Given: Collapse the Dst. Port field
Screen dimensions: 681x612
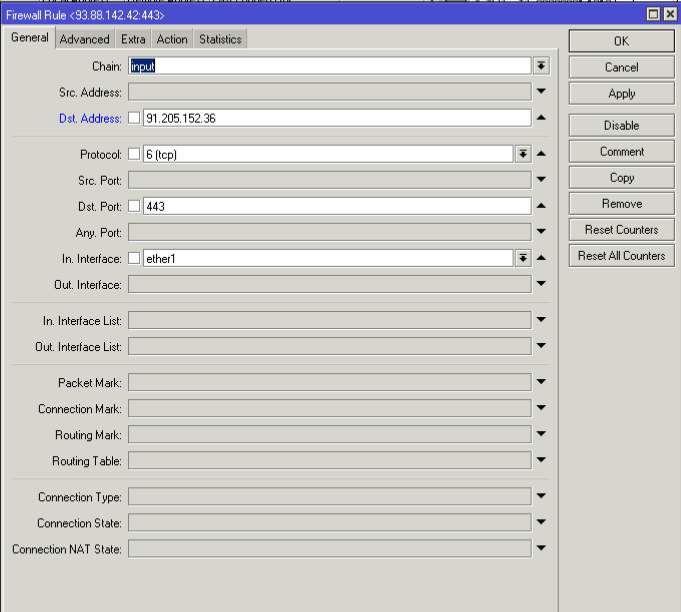Looking at the screenshot, I should (541, 205).
